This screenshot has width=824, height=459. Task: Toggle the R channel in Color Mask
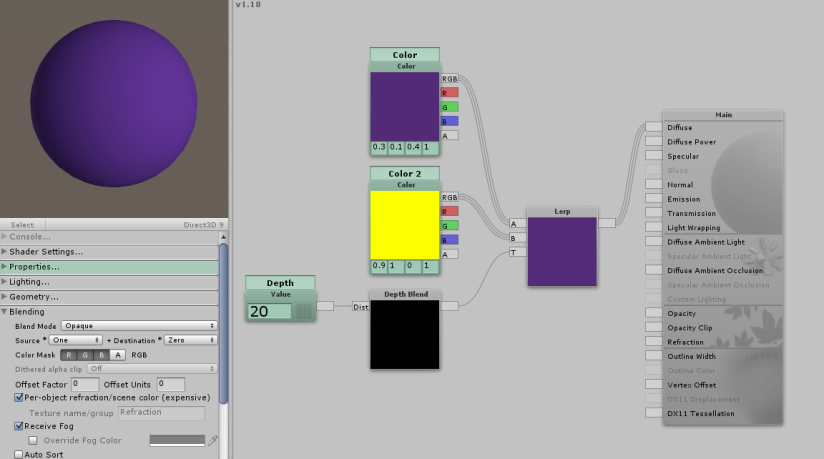(68, 355)
